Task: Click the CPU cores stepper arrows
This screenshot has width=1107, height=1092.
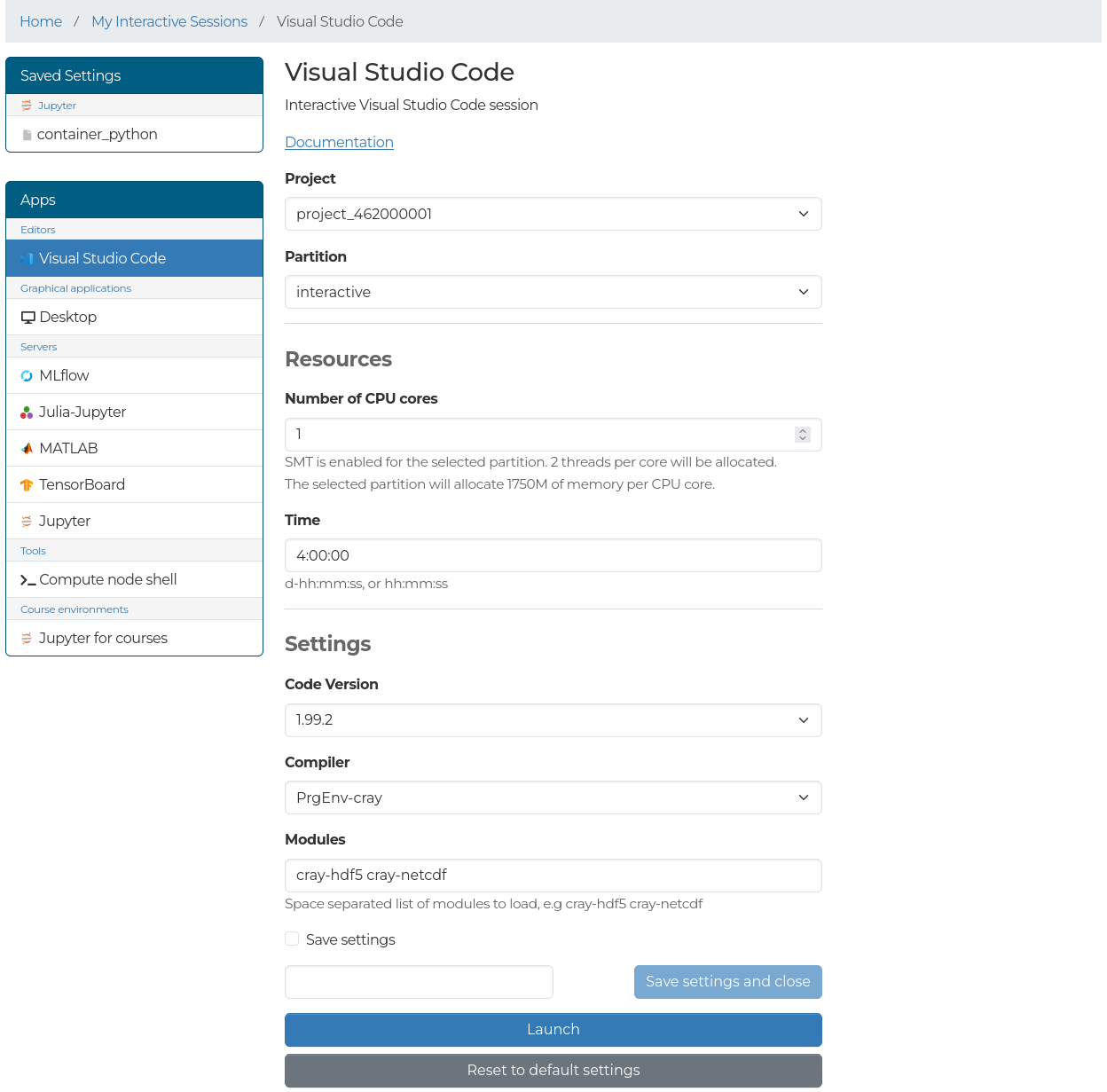Action: tap(803, 435)
